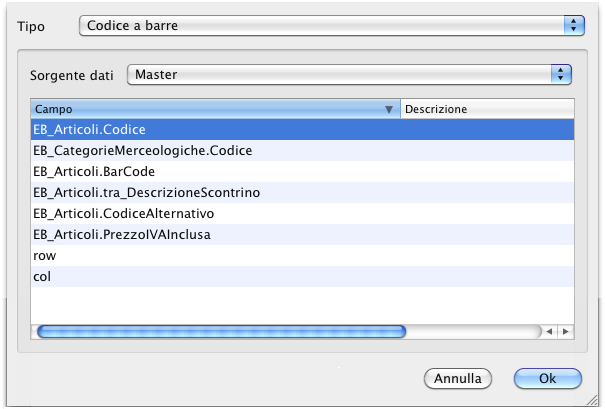Select the row field entry
The width and height of the screenshot is (605, 409).
pos(45,255)
